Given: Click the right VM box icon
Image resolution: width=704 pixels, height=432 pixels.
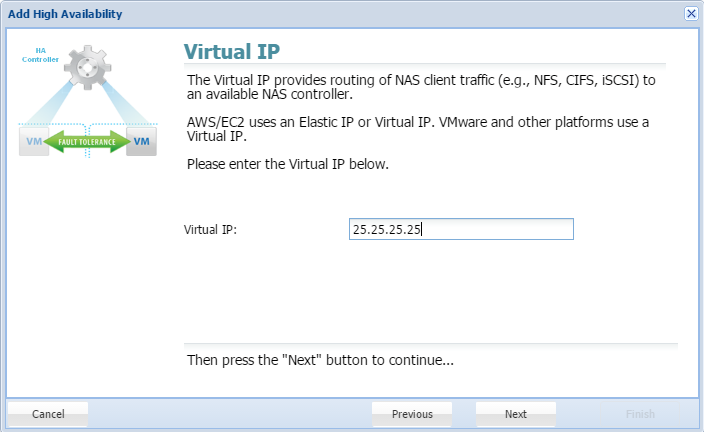Looking at the screenshot, I should click(x=142, y=142).
